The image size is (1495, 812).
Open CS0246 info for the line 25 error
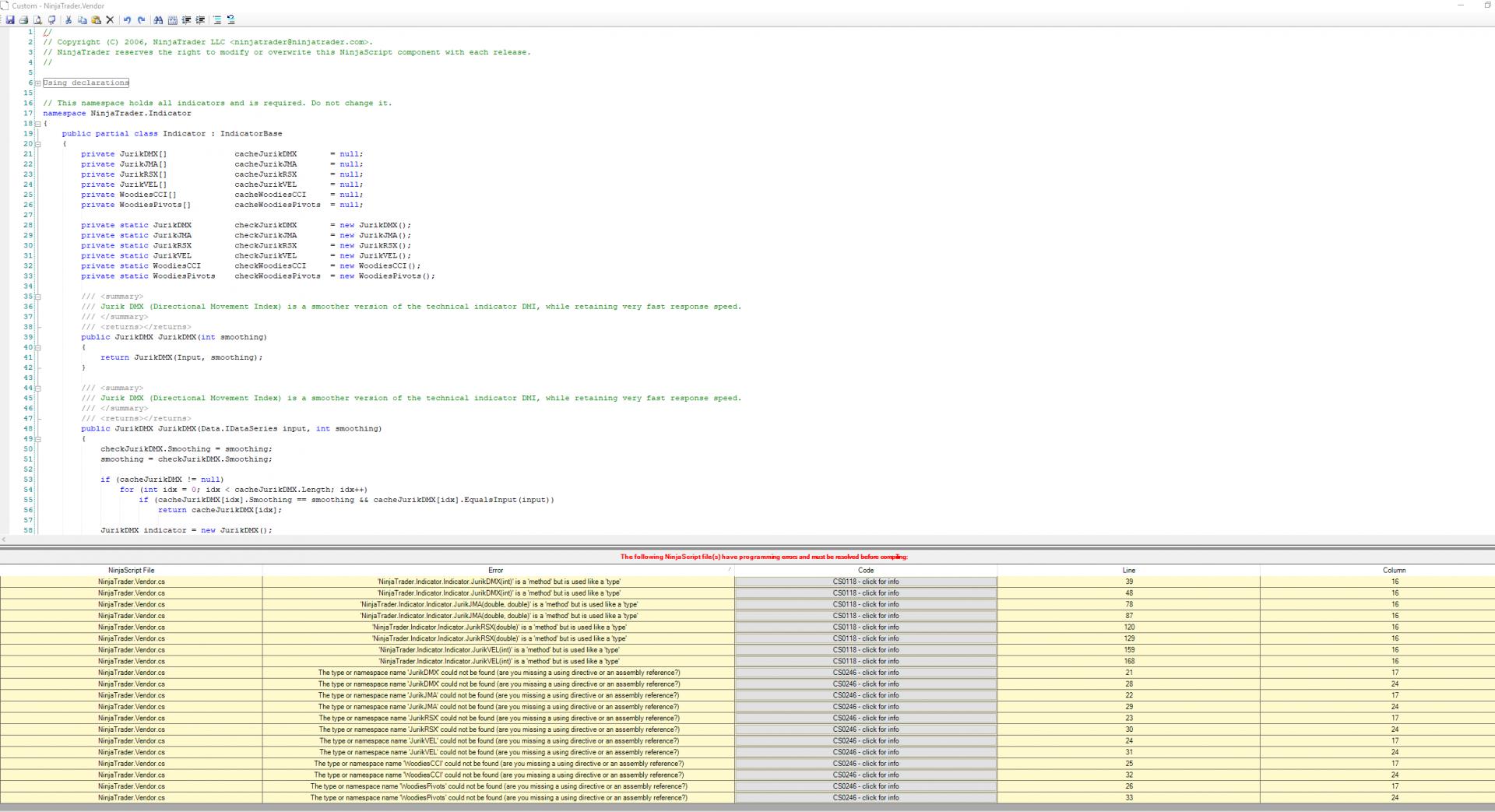[x=866, y=764]
